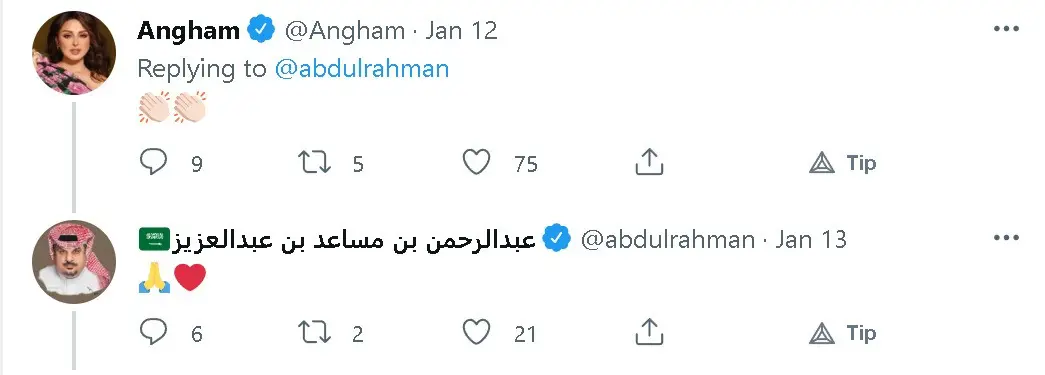Open Angham's display name link
Image resolution: width=1045 pixels, height=375 pixels.
(x=189, y=31)
